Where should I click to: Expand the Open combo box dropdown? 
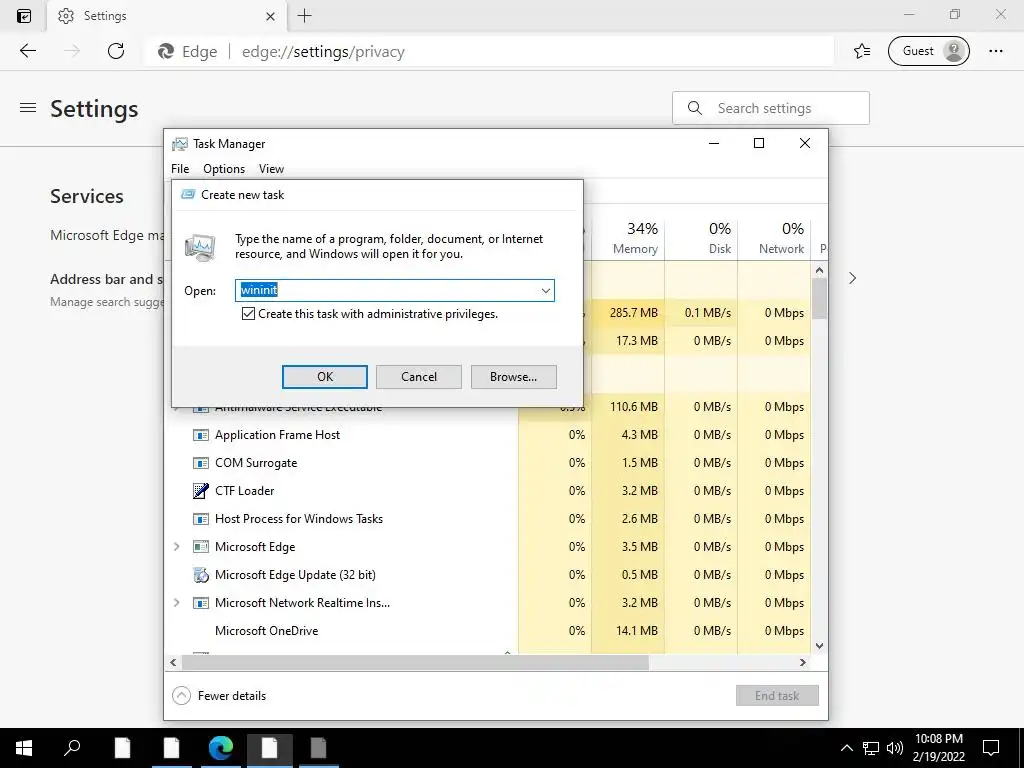click(546, 291)
